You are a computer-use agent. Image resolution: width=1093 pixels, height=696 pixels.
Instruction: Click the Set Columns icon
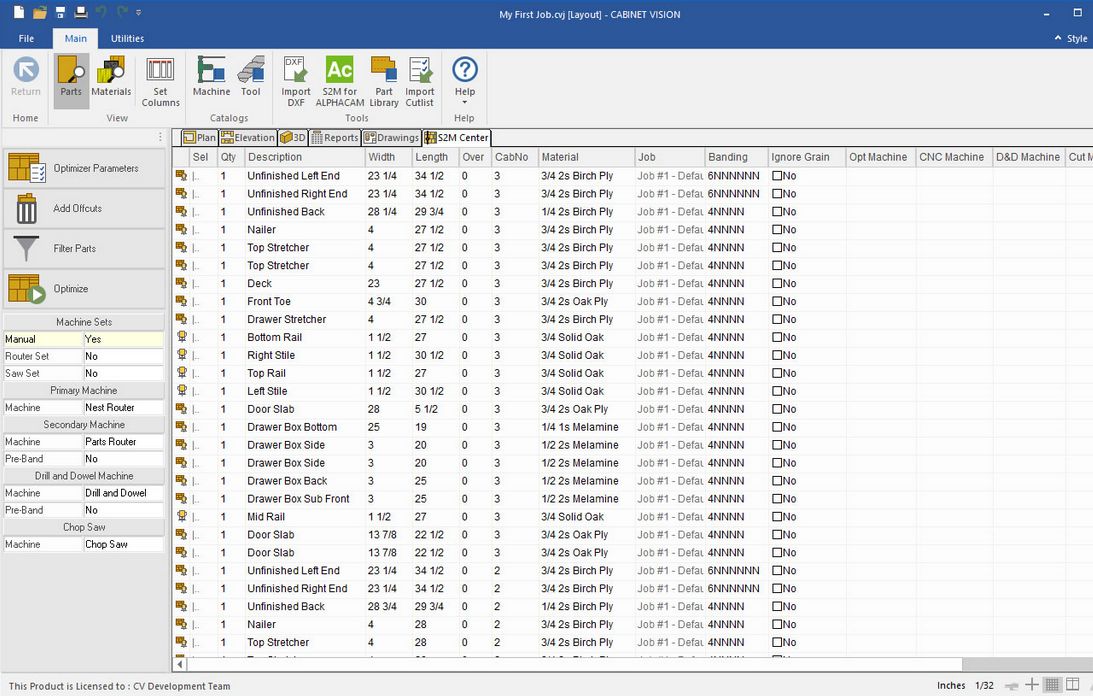[160, 77]
